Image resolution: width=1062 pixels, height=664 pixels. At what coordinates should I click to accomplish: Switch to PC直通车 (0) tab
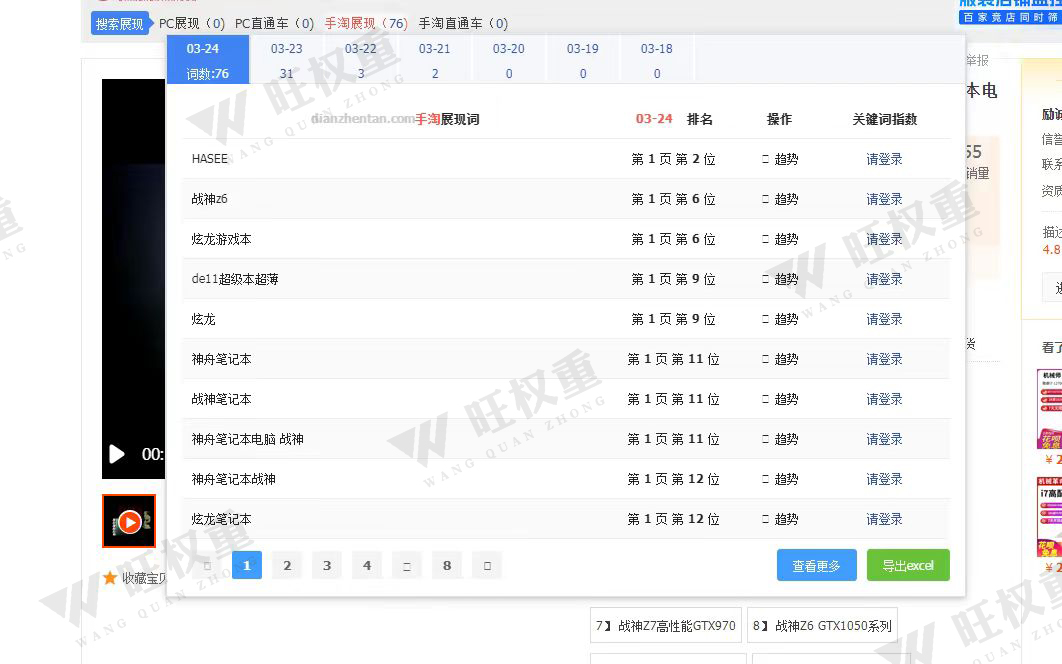(x=274, y=24)
